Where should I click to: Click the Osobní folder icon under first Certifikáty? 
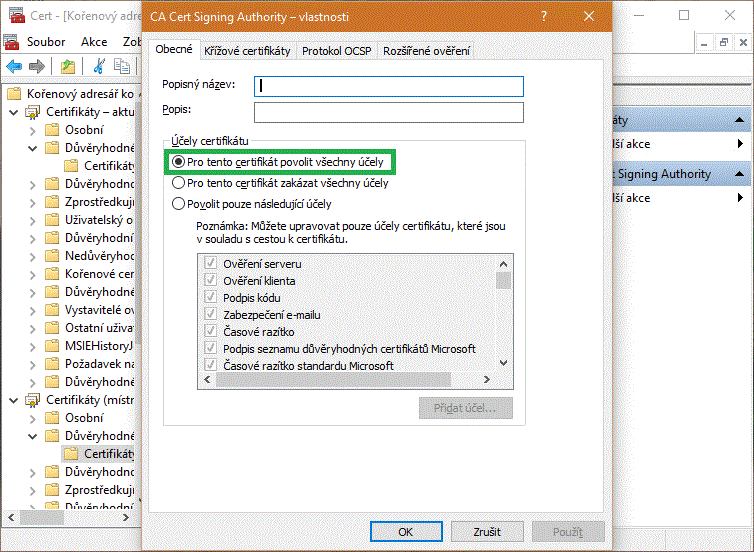tap(52, 130)
